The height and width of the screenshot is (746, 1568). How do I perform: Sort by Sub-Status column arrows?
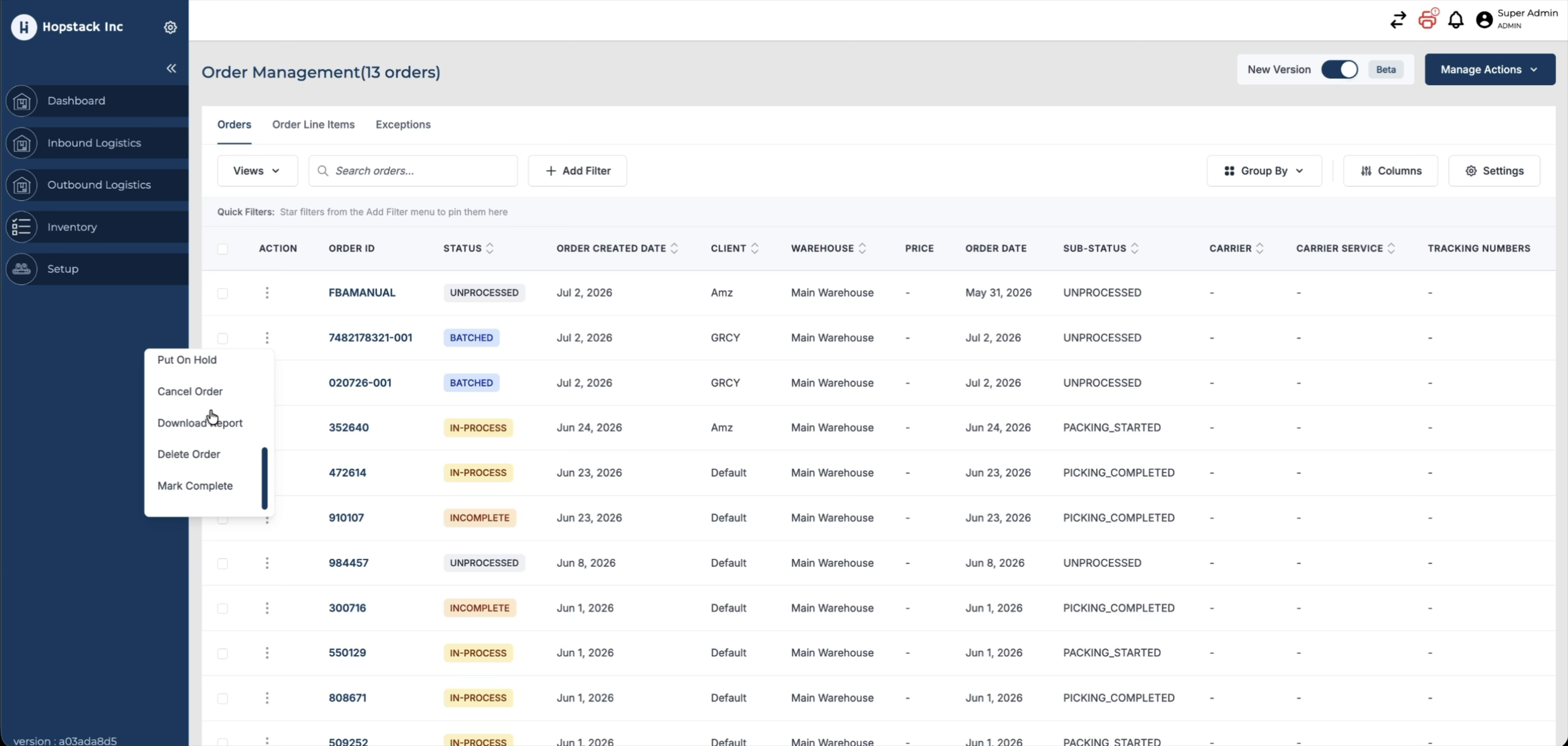pos(1135,248)
